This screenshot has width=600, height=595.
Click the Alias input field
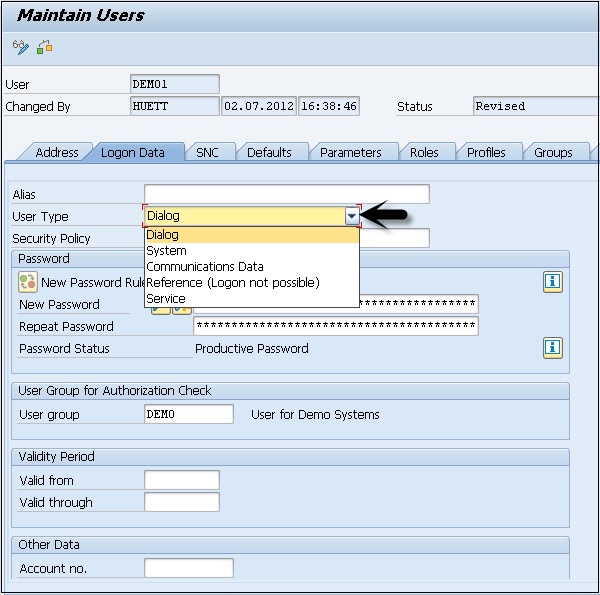[x=286, y=194]
